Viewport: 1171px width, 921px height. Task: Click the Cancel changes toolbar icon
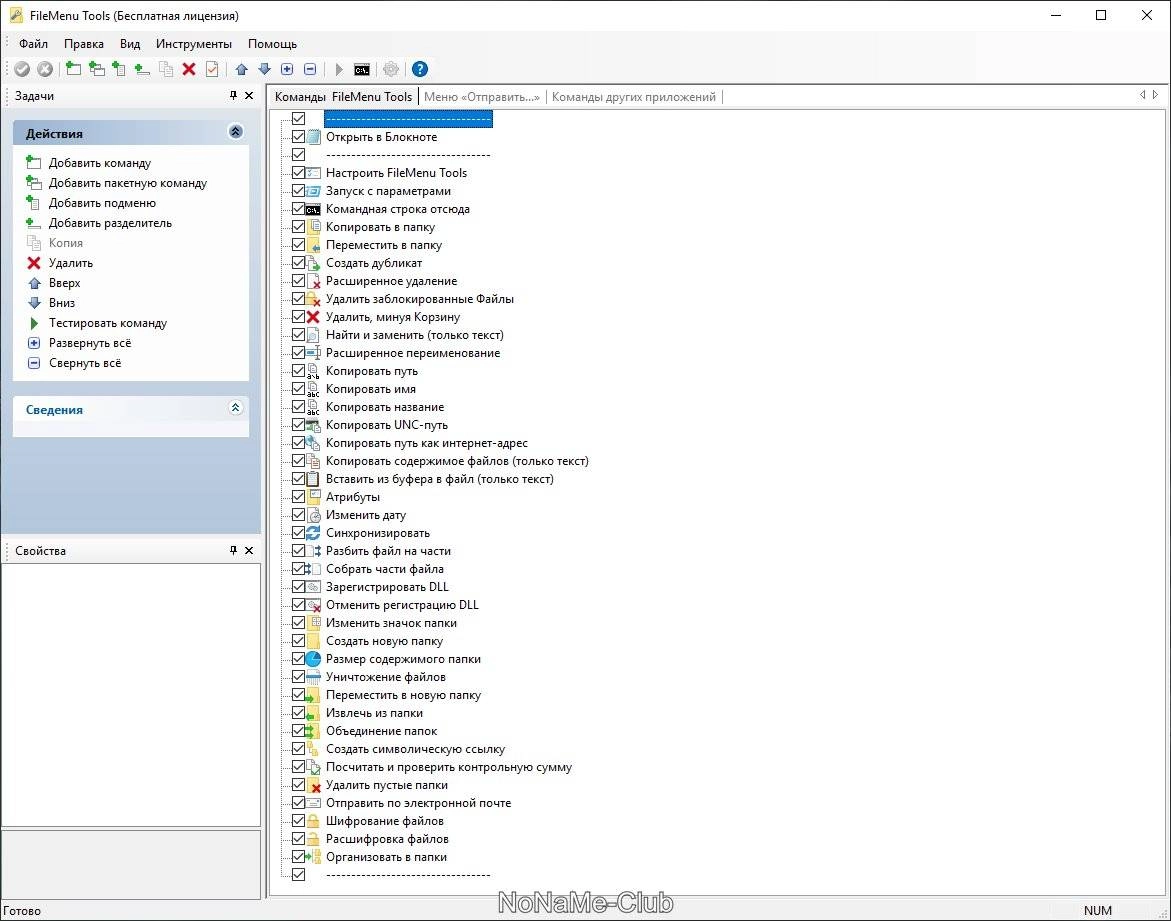45,69
